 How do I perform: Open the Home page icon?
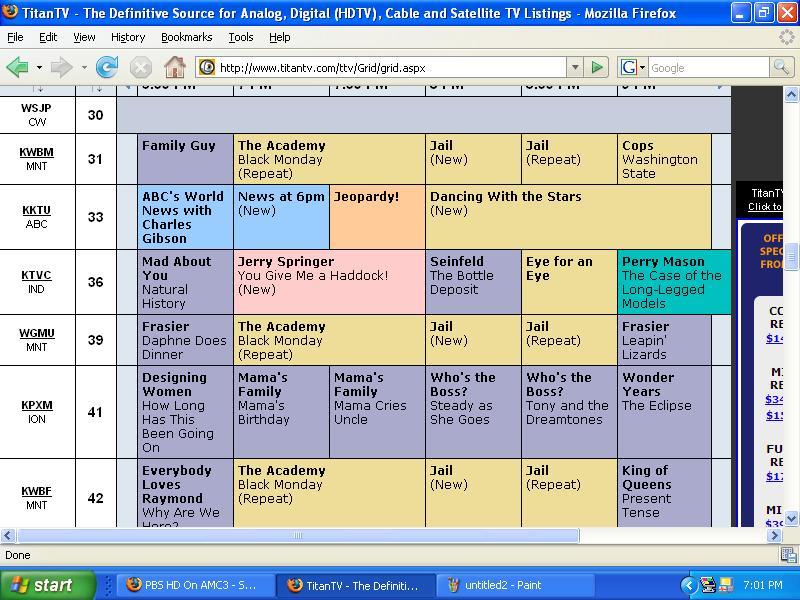(x=174, y=67)
